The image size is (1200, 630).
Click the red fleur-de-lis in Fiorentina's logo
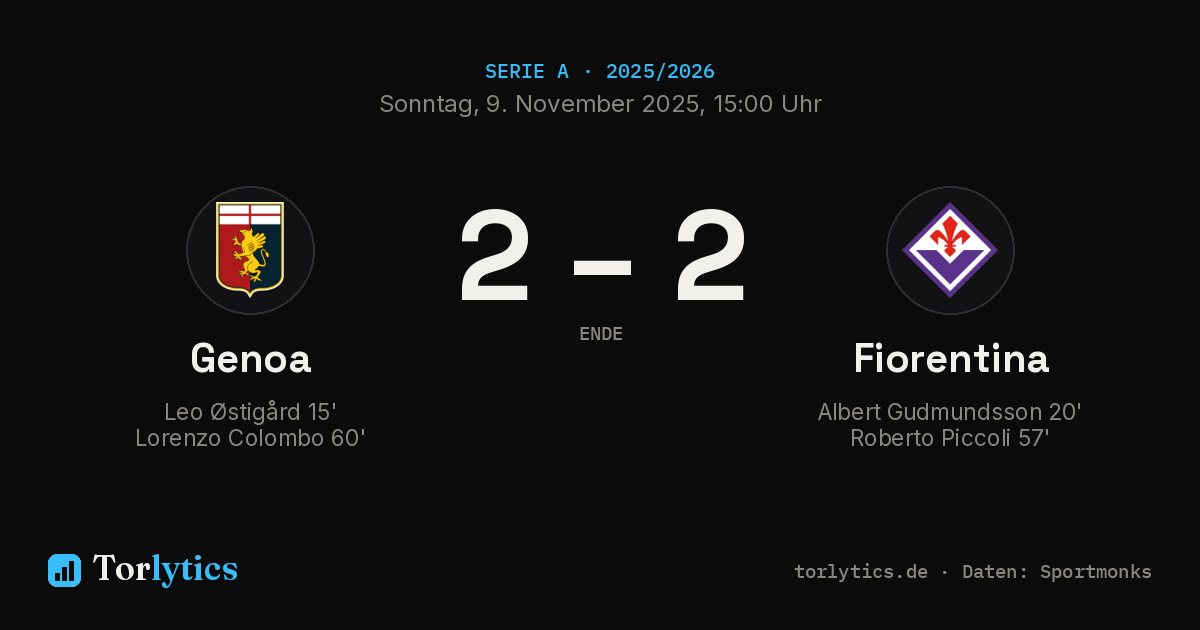pyautogui.click(x=950, y=238)
